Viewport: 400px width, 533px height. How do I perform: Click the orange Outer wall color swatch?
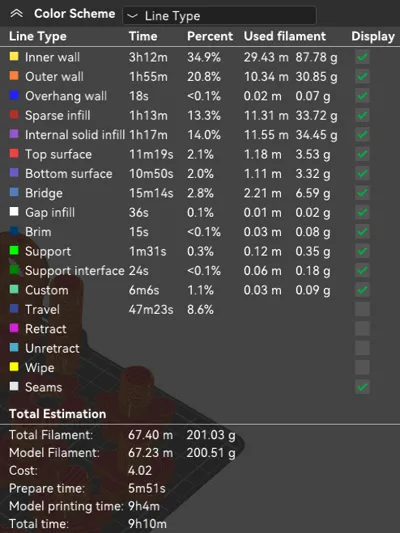(14, 75)
